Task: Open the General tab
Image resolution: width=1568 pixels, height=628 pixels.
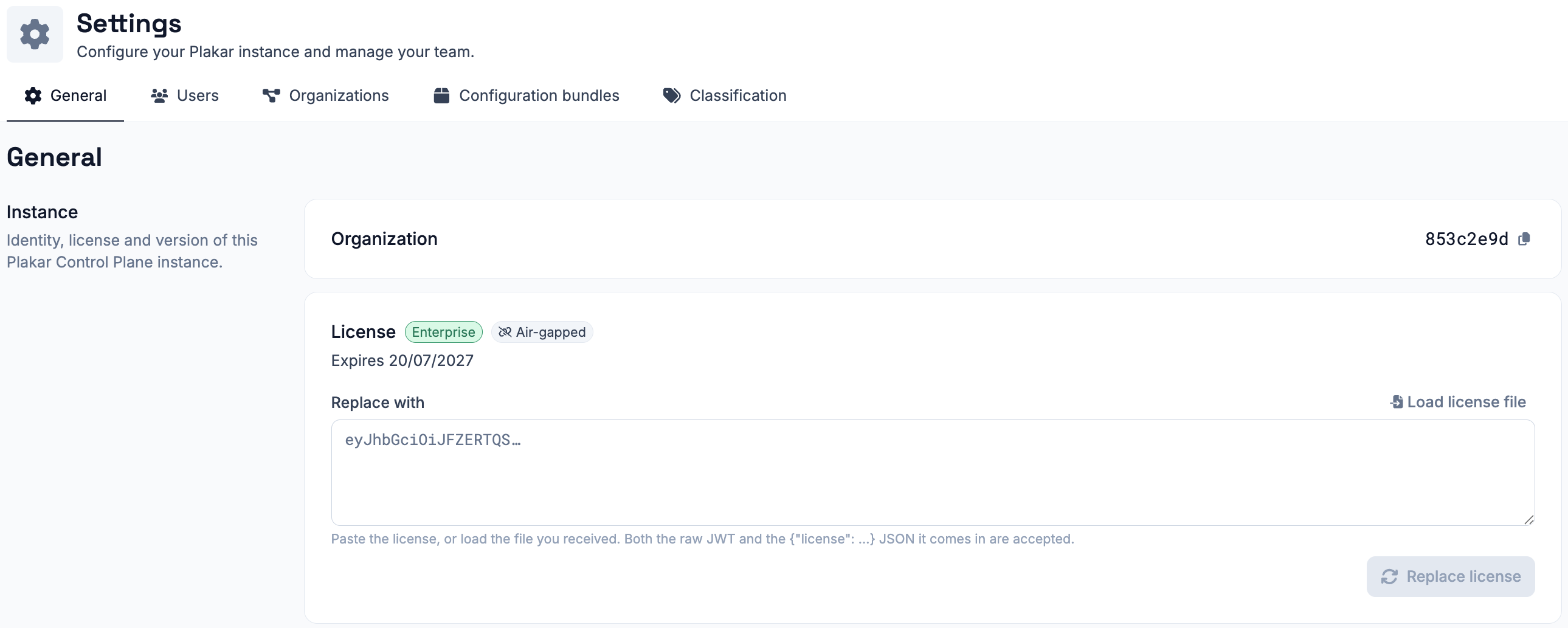Action: point(65,95)
